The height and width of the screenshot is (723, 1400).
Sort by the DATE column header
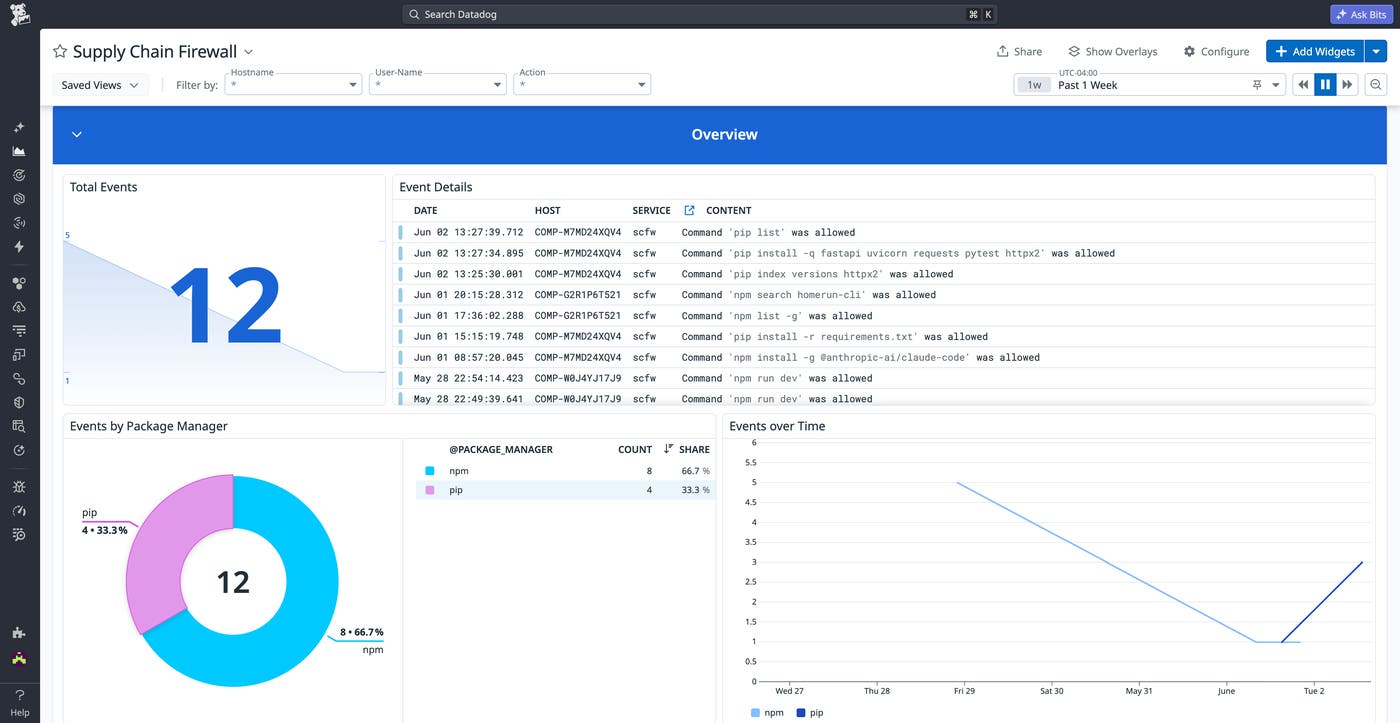(425, 210)
